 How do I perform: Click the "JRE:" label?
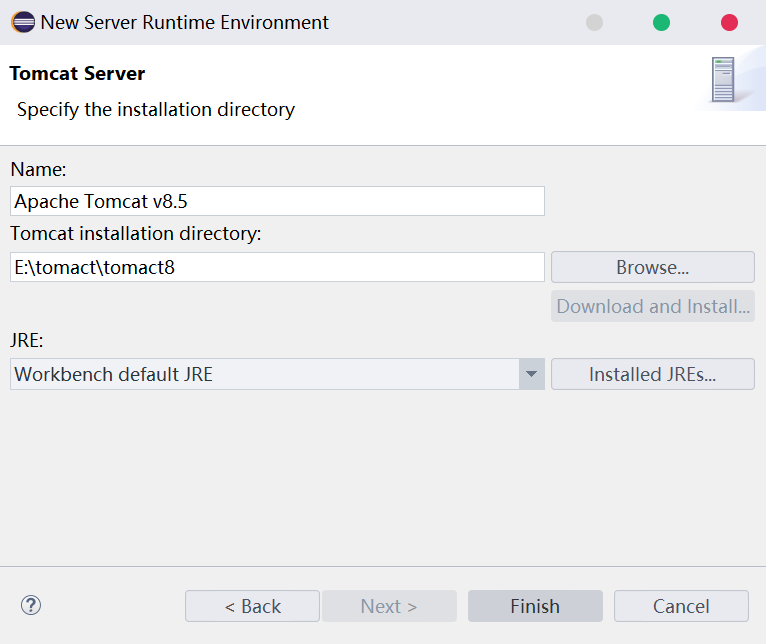click(x=27, y=340)
